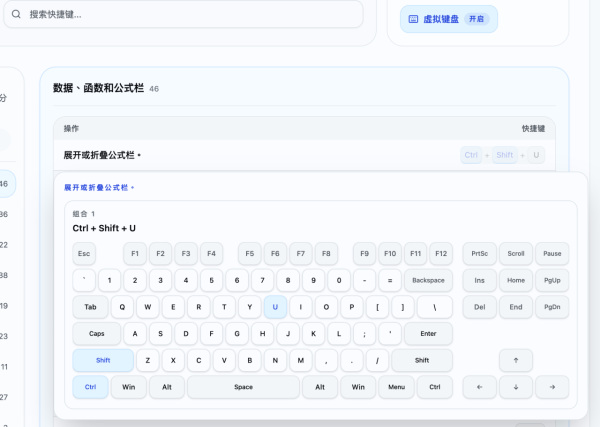
Task: Click the Del key
Action: (479, 307)
